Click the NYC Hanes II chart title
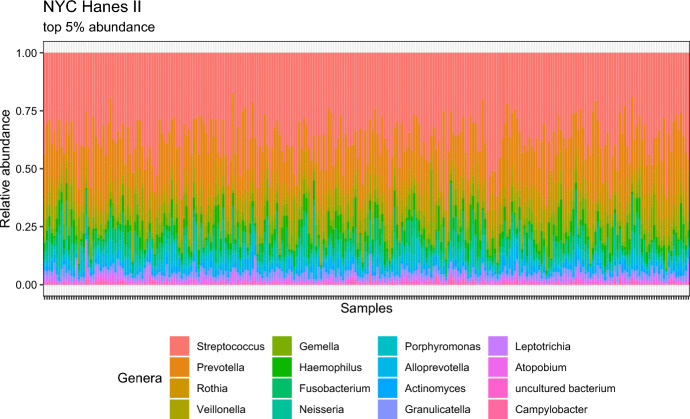690x419 pixels. tap(92, 7)
